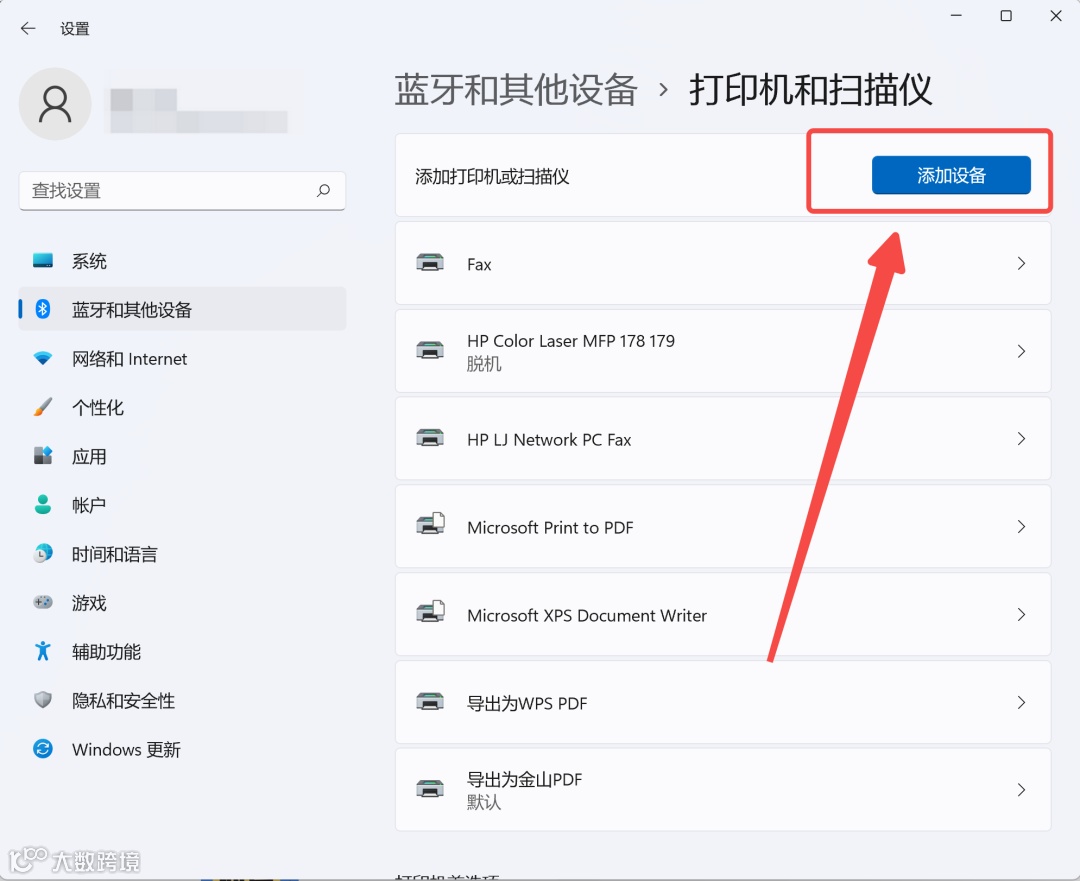Click the blurred account name area
The image size is (1080, 881).
(198, 110)
